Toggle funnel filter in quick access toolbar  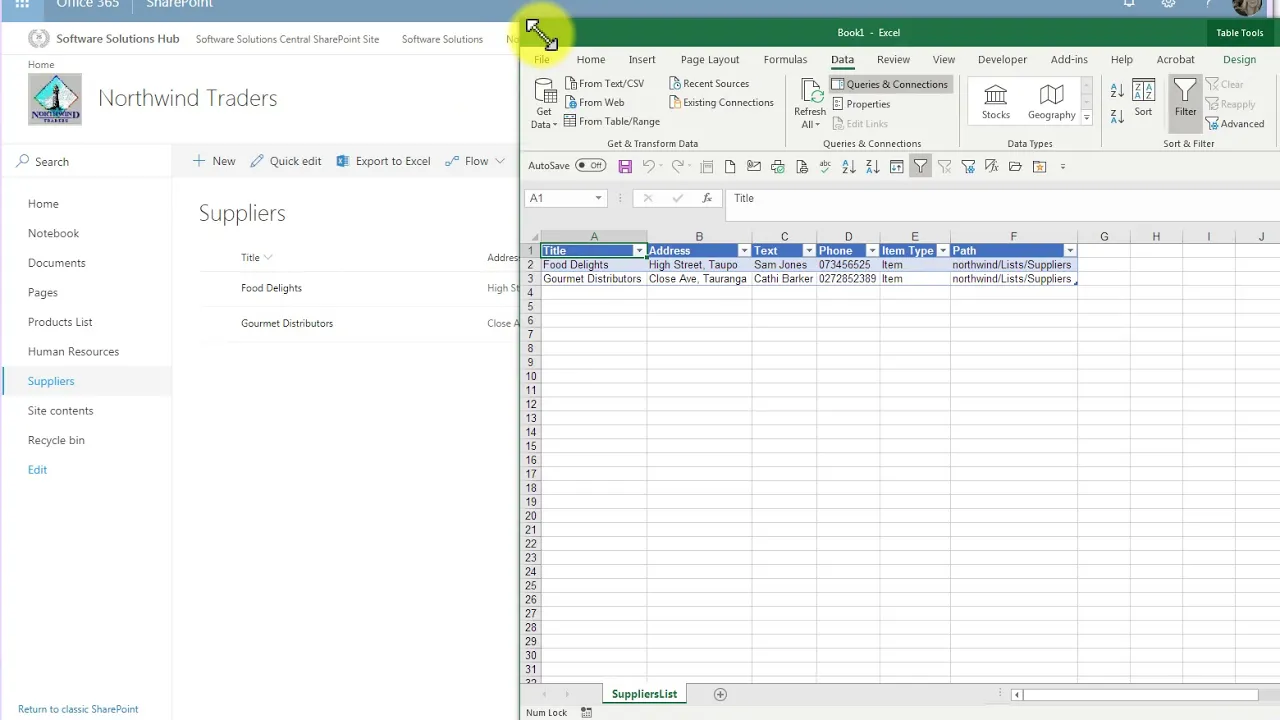[x=920, y=167]
